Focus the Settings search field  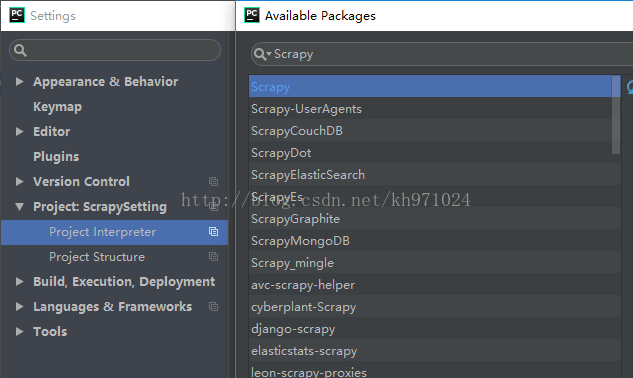click(115, 50)
